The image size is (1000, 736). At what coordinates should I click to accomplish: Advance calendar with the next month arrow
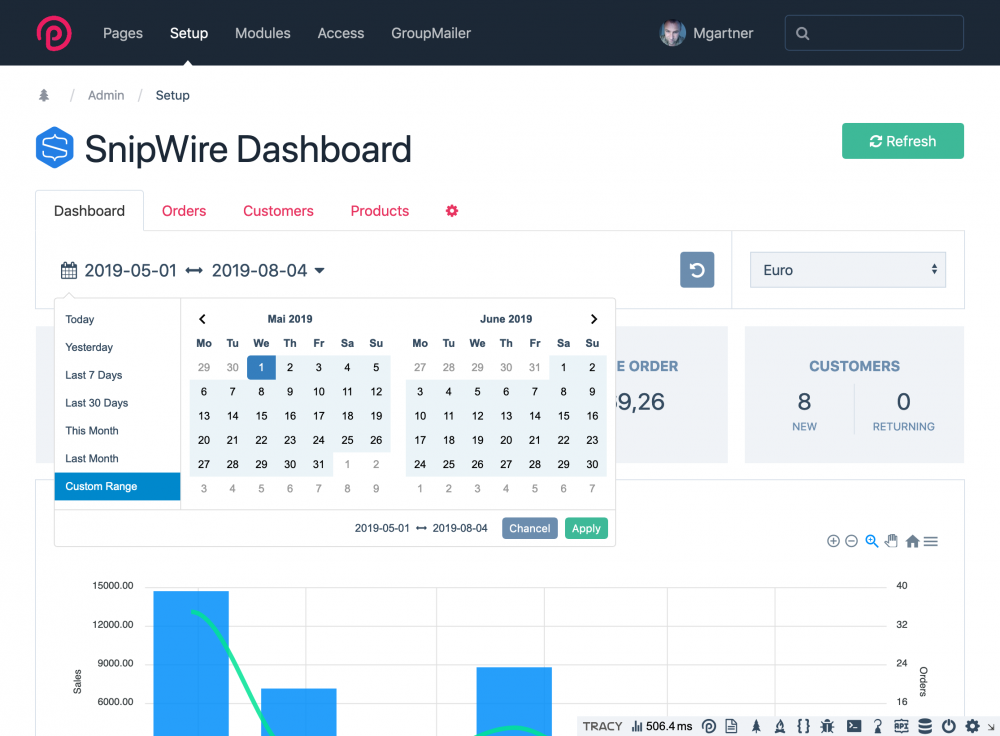(594, 318)
